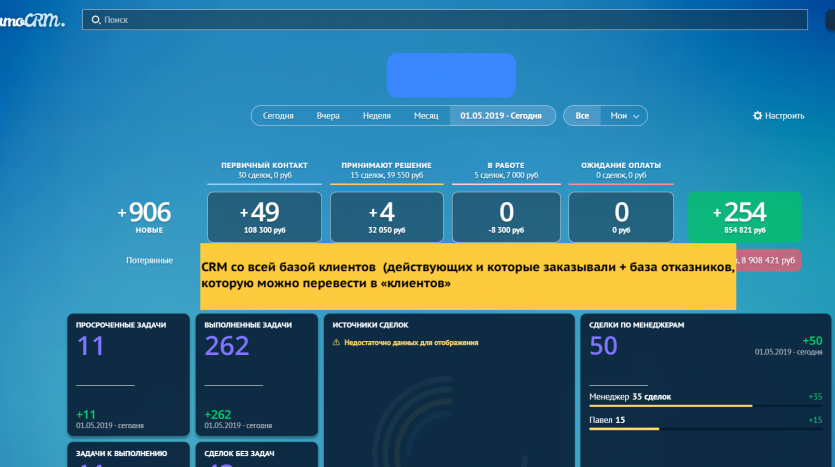Click the Менеджер 35 сделок progress bar
835x467 pixels.
pos(670,405)
